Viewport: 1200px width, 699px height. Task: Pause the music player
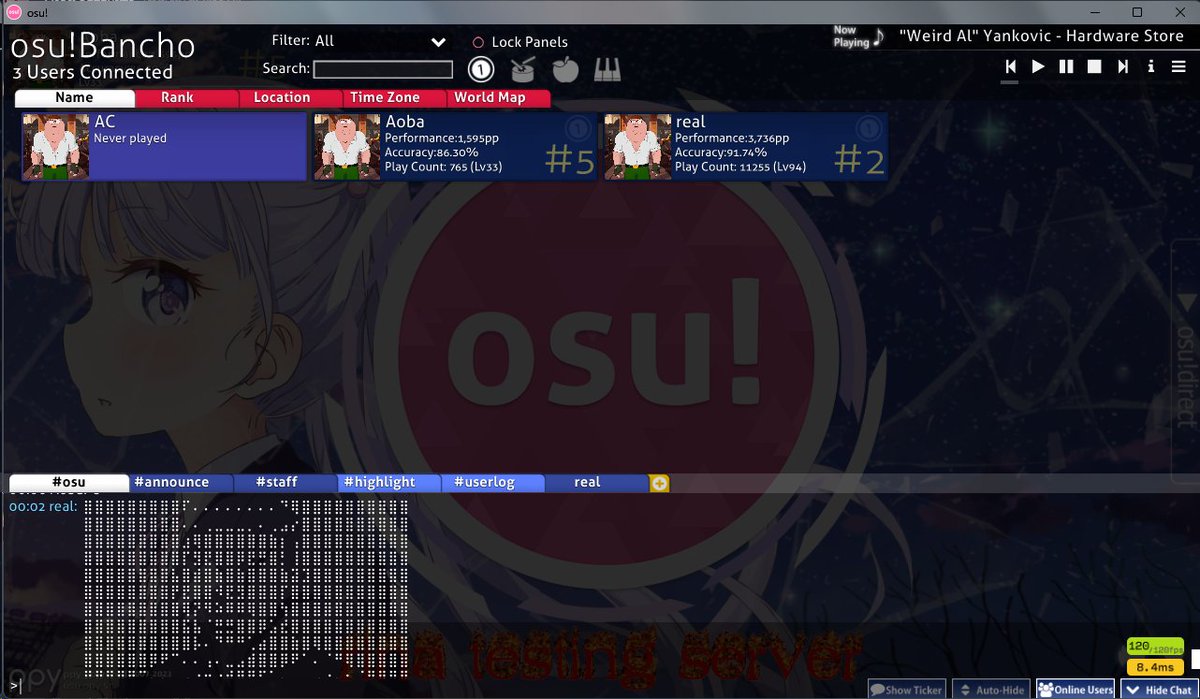pyautogui.click(x=1066, y=66)
